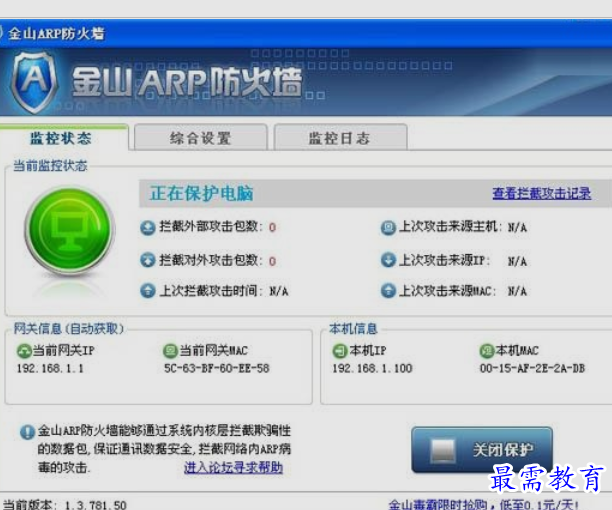Click the 金山ARP防火墙 title bar text
612x510 pixels.
pos(56,34)
